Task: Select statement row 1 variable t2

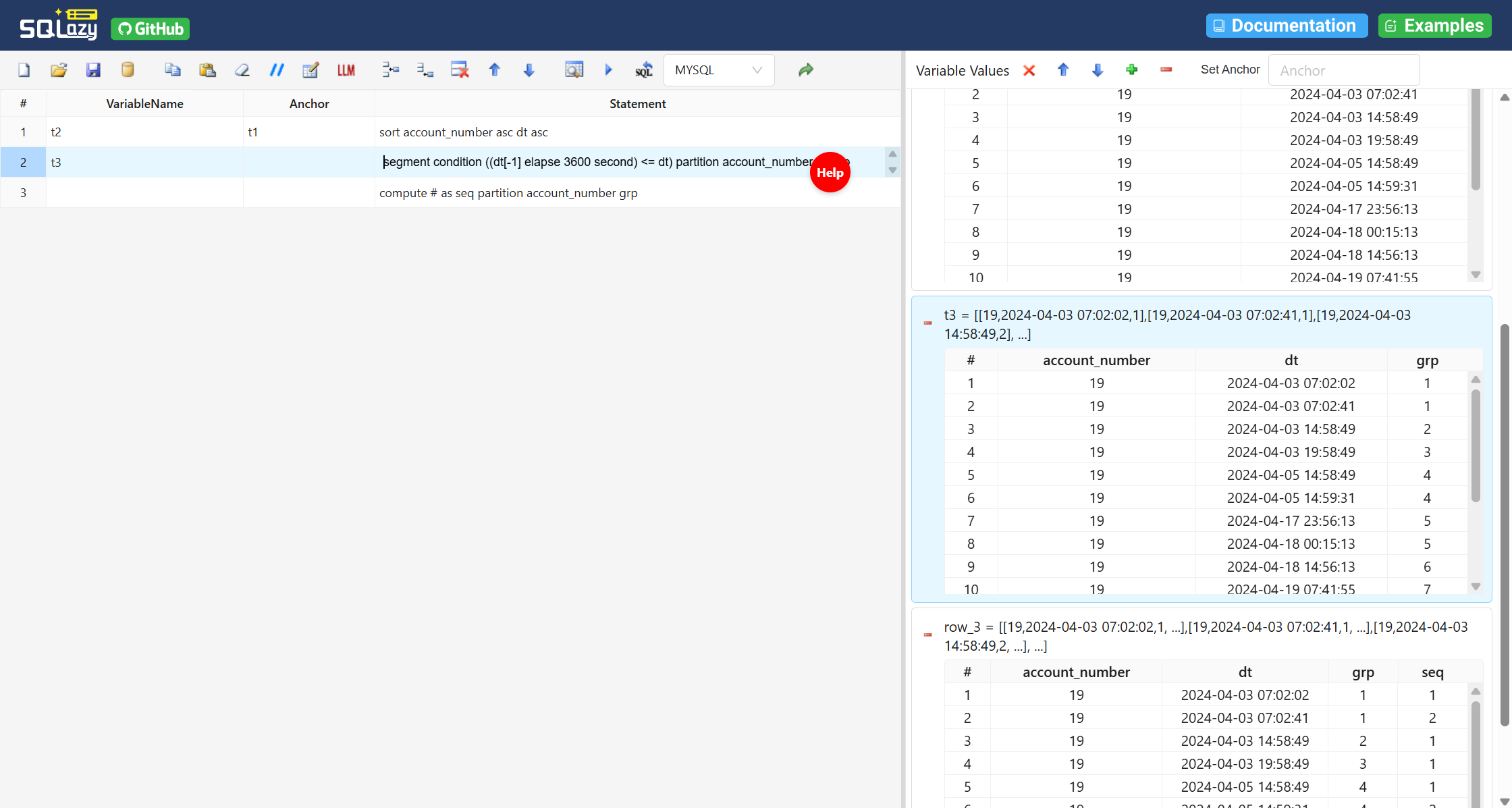Action: [x=144, y=132]
